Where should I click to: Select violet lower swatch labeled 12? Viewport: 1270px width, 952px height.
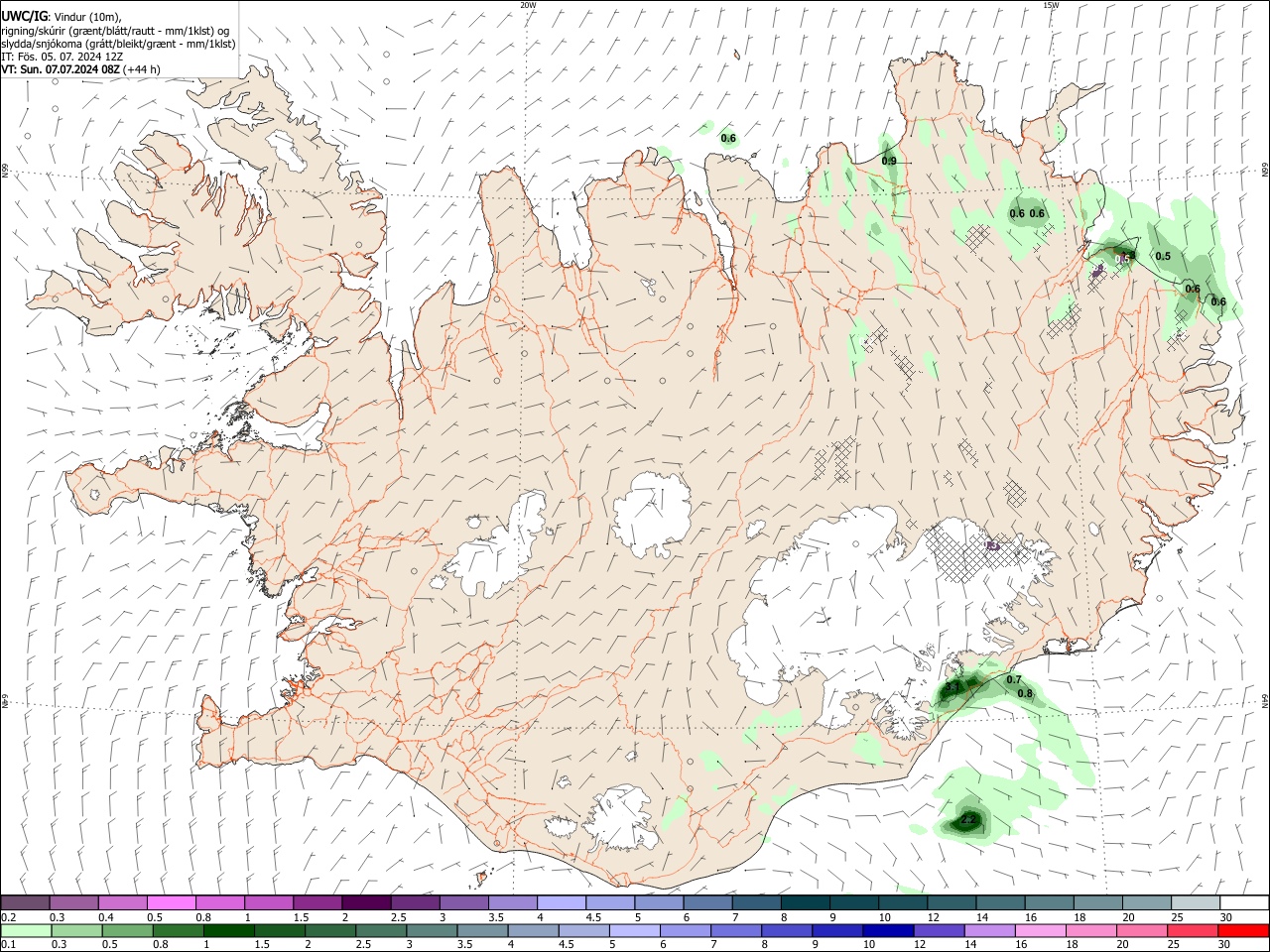coord(937,930)
